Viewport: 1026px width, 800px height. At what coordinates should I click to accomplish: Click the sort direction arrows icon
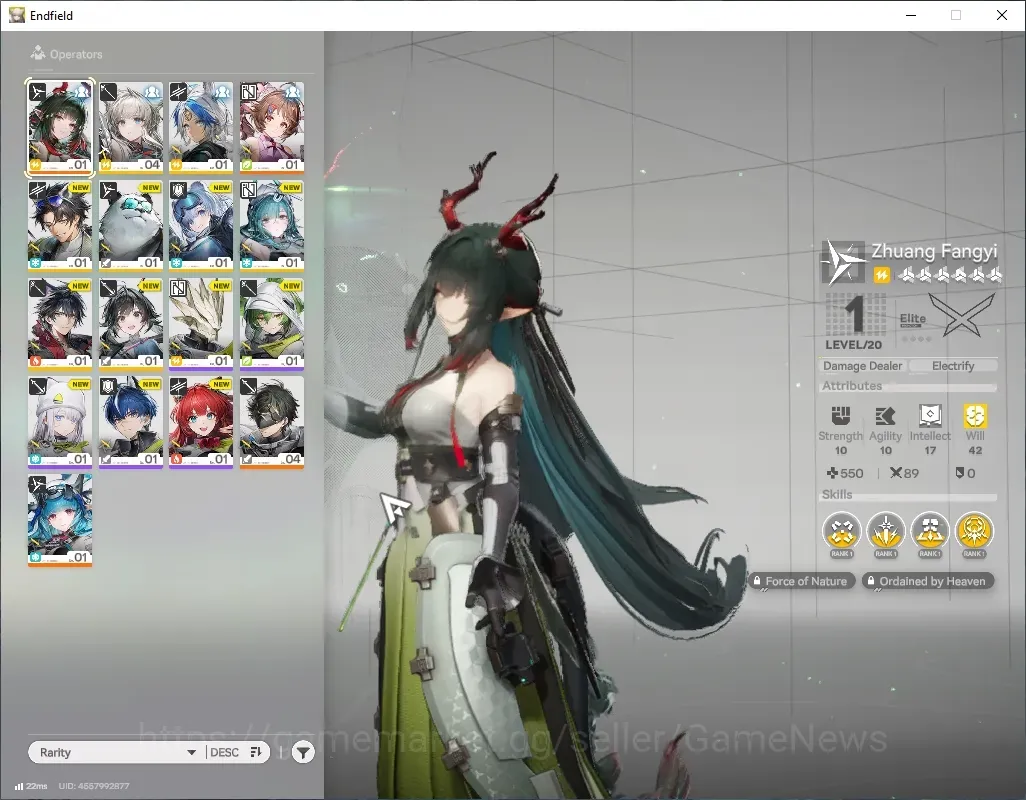pyautogui.click(x=256, y=752)
